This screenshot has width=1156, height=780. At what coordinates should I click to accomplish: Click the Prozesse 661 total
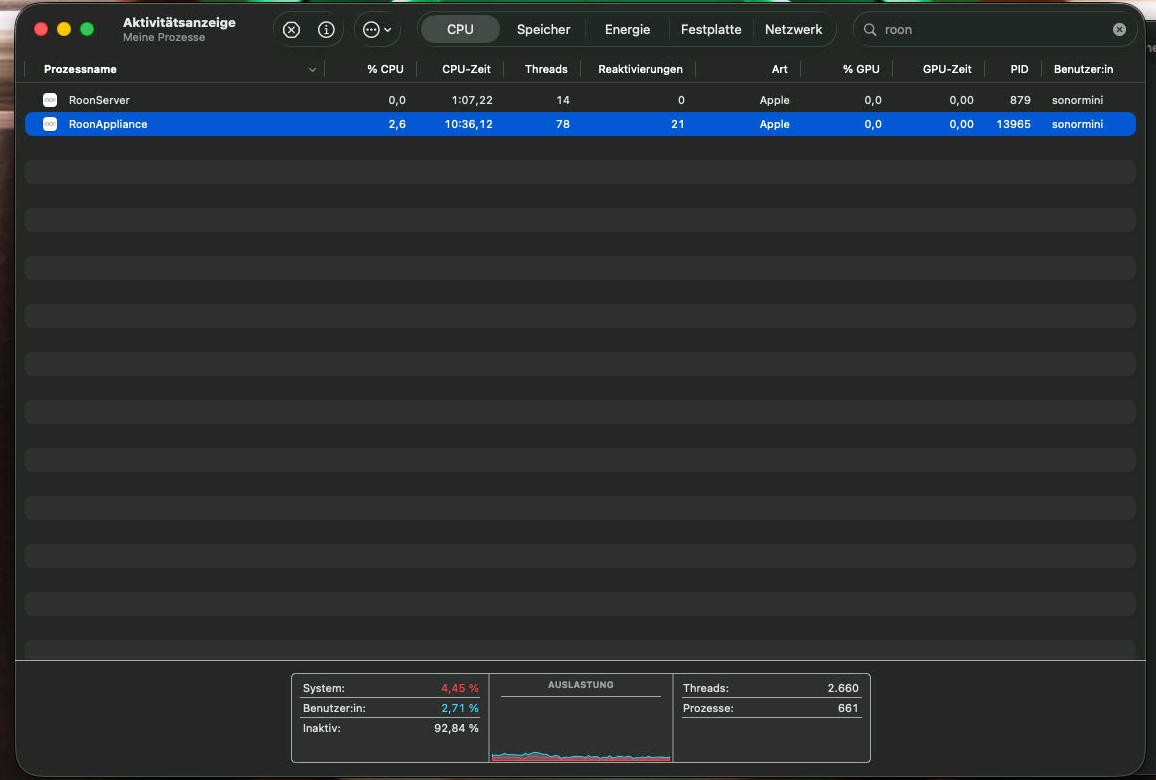pyautogui.click(x=770, y=708)
